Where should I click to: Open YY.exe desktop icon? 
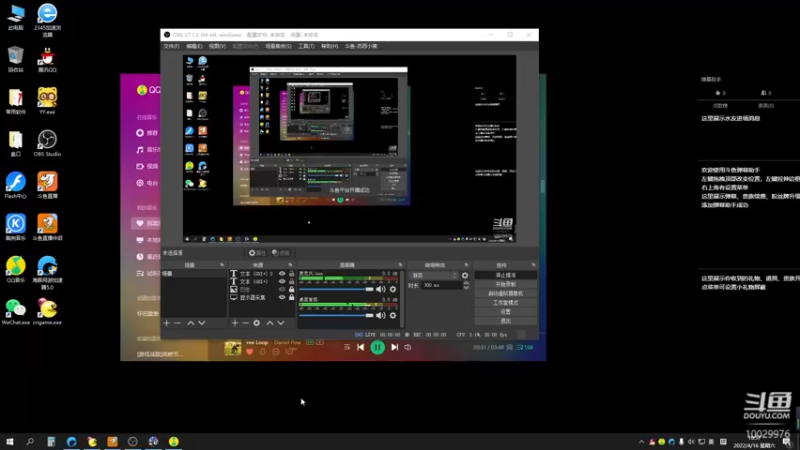tap(47, 101)
